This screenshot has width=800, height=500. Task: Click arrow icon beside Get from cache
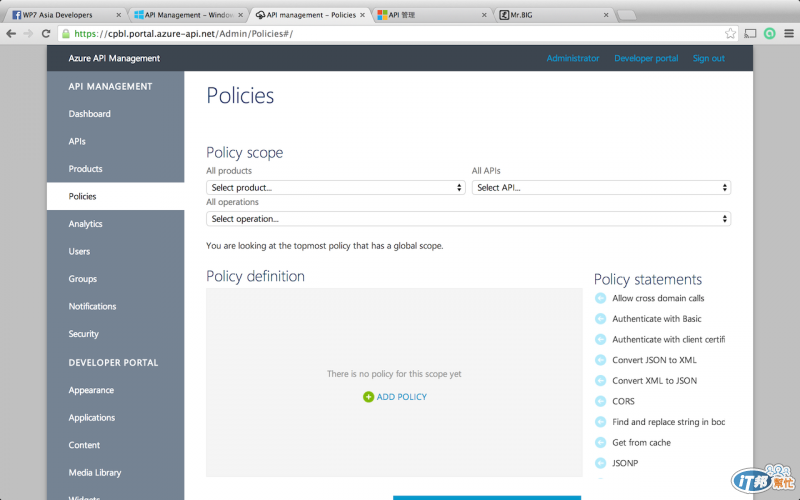click(x=601, y=442)
